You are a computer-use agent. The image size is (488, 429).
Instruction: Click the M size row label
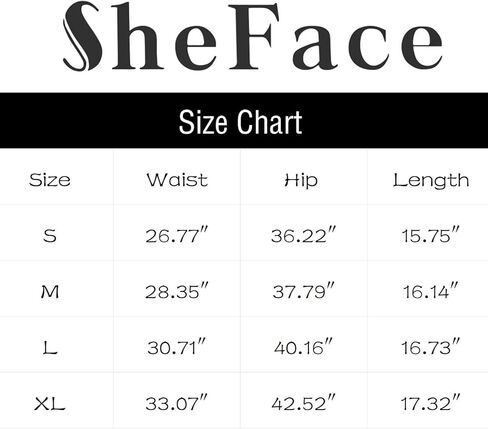[x=50, y=292]
